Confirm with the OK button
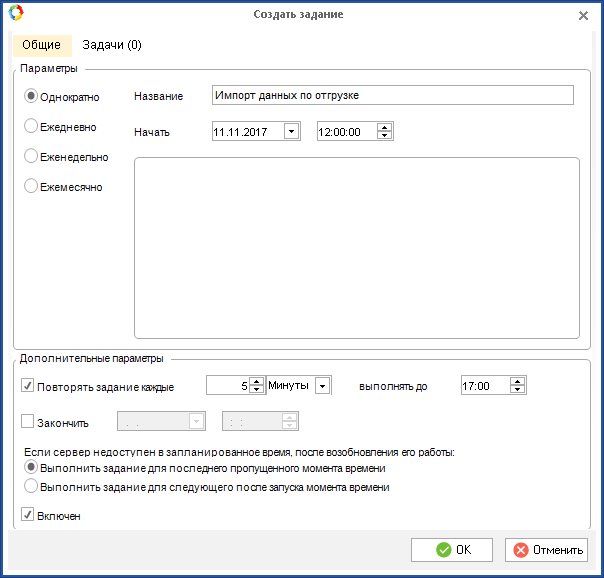 [x=452, y=549]
